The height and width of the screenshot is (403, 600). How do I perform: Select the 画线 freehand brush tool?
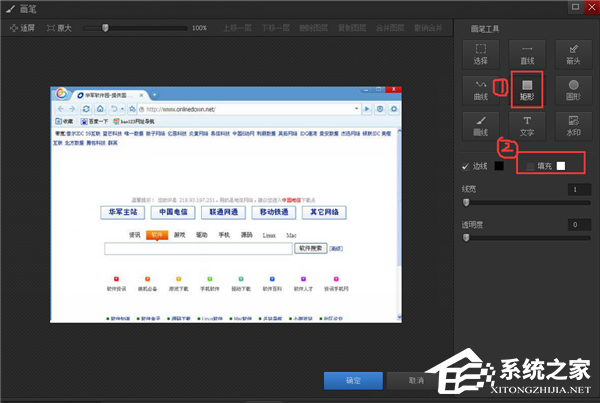pyautogui.click(x=481, y=126)
